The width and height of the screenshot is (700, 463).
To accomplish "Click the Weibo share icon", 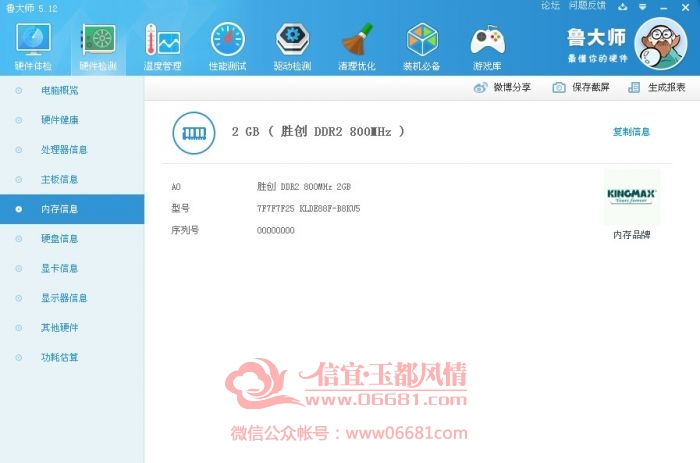I will pyautogui.click(x=480, y=88).
